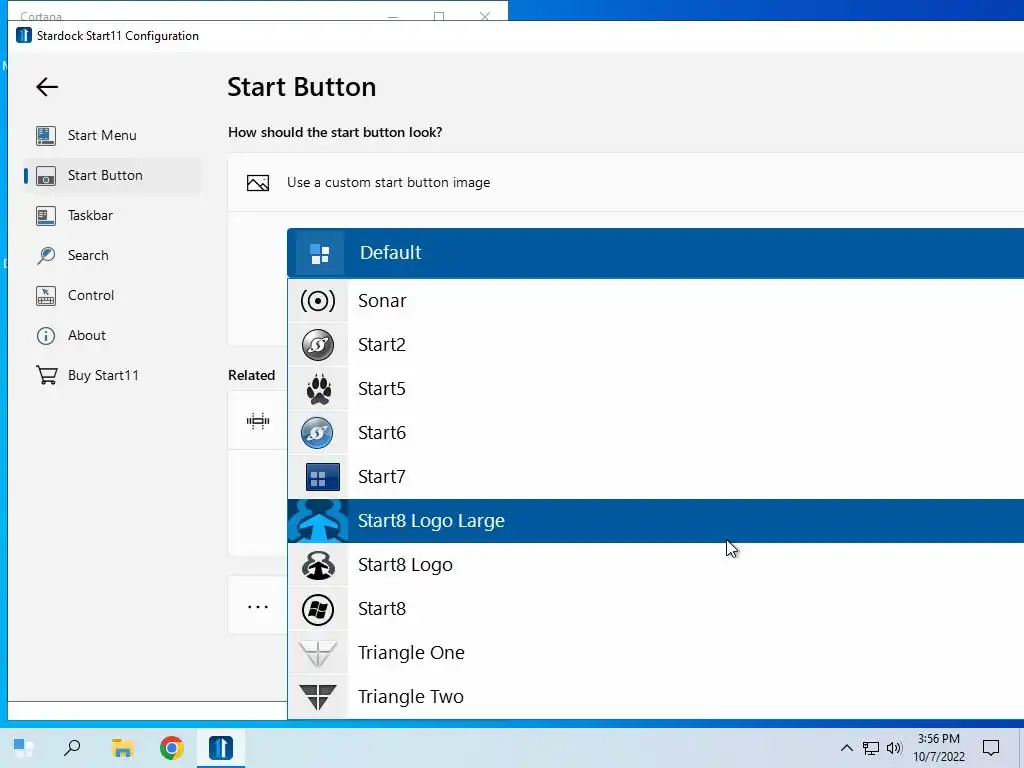Click the Start8 Logo Large icon
Screen dimensions: 1024x768
318,521
